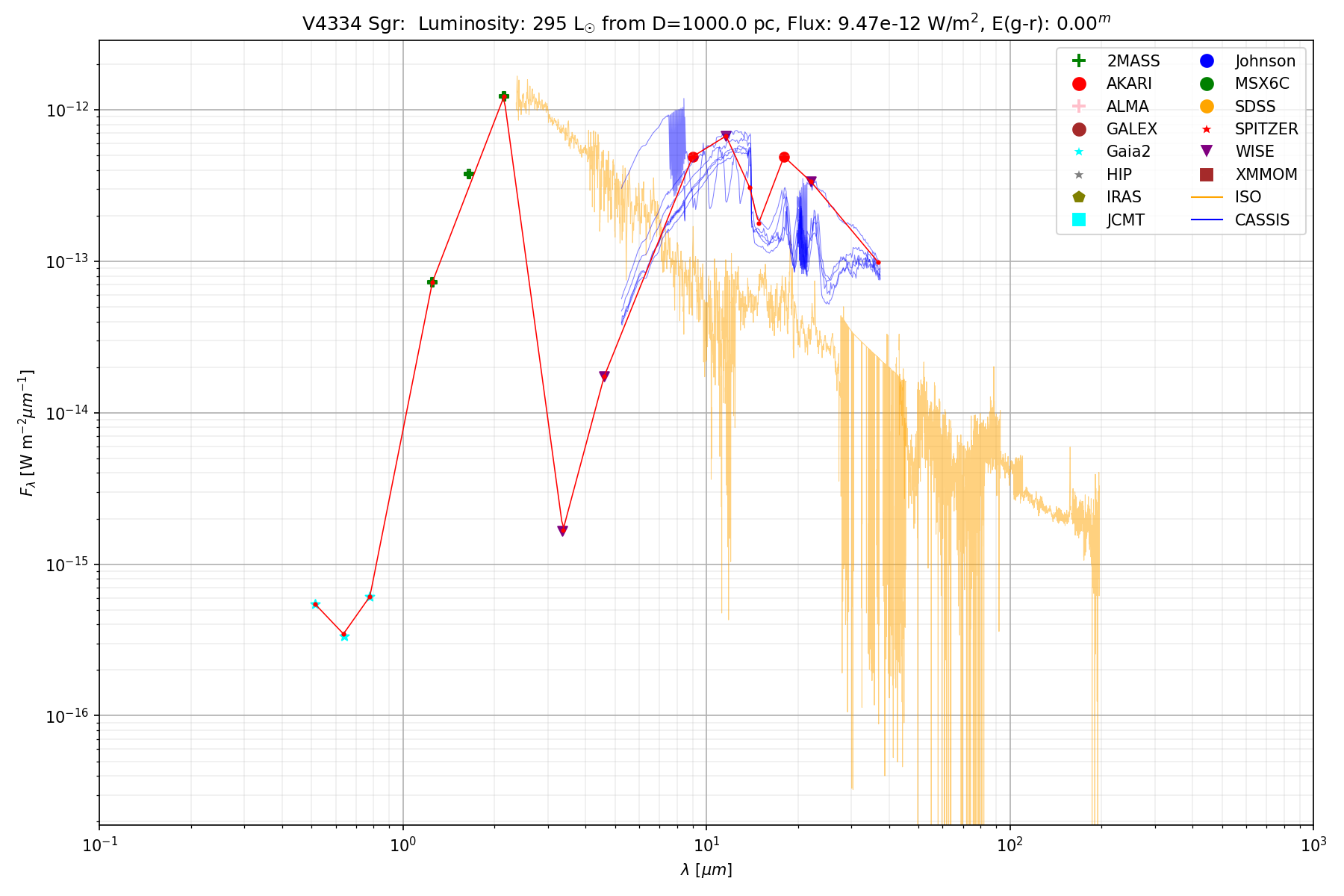The width and height of the screenshot is (1344, 896).
Task: Click the Fλ y-axis label
Action: coord(27,433)
